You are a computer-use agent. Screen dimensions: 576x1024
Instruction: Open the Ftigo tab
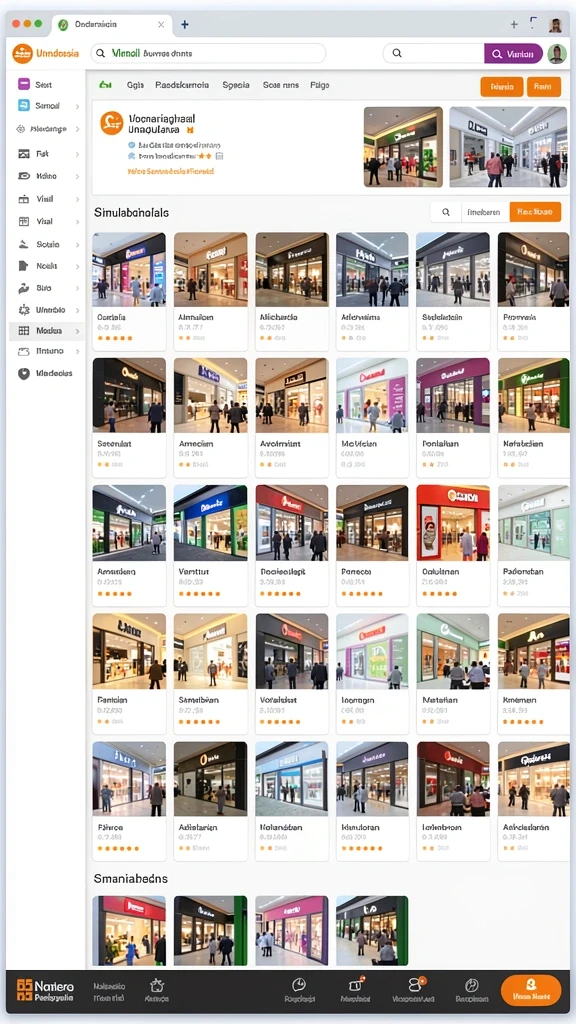pos(320,85)
